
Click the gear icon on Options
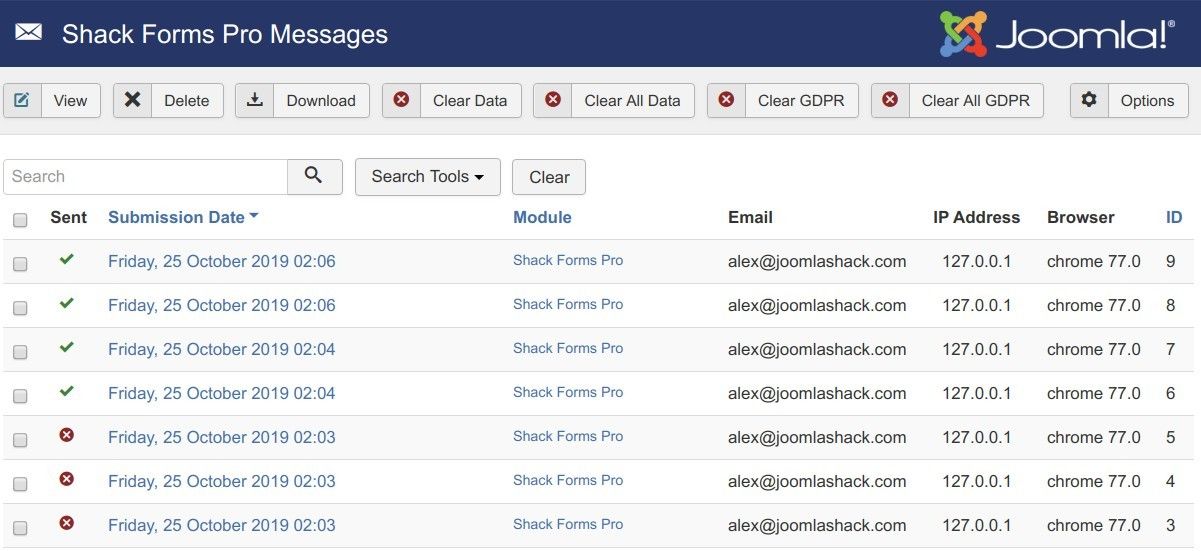pyautogui.click(x=1089, y=100)
